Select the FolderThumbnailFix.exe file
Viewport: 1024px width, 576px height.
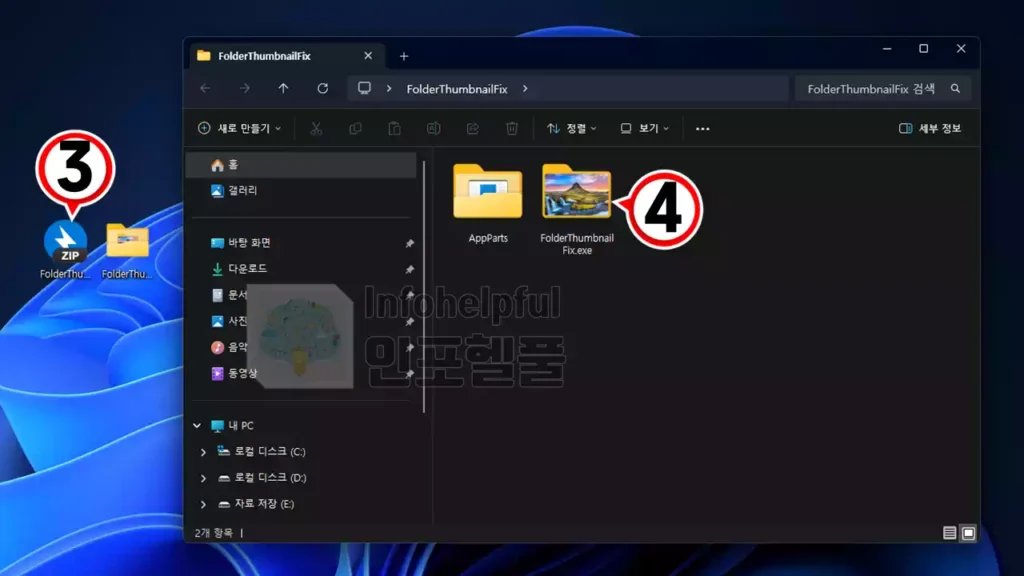tap(577, 209)
